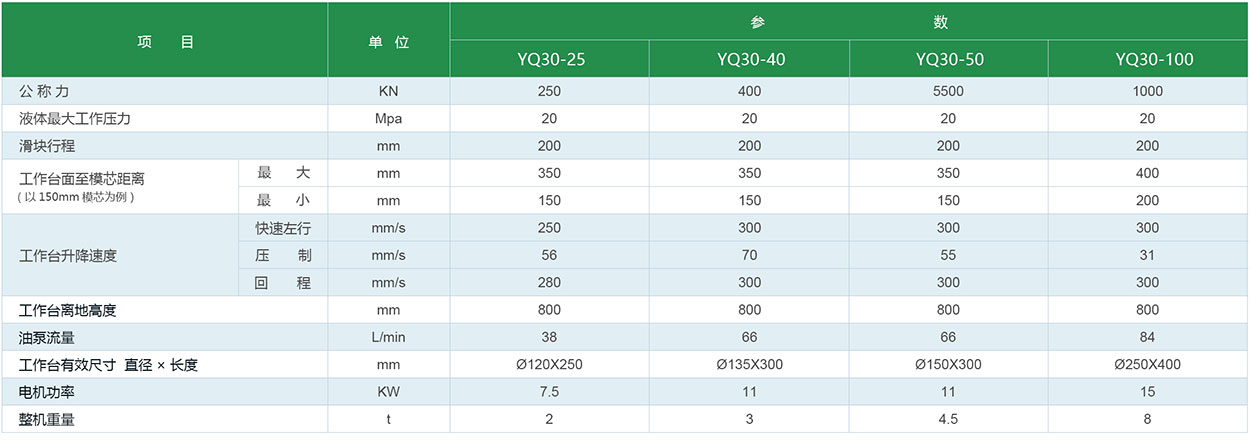
Task: Click the 单位 header cell
Action: (x=388, y=42)
